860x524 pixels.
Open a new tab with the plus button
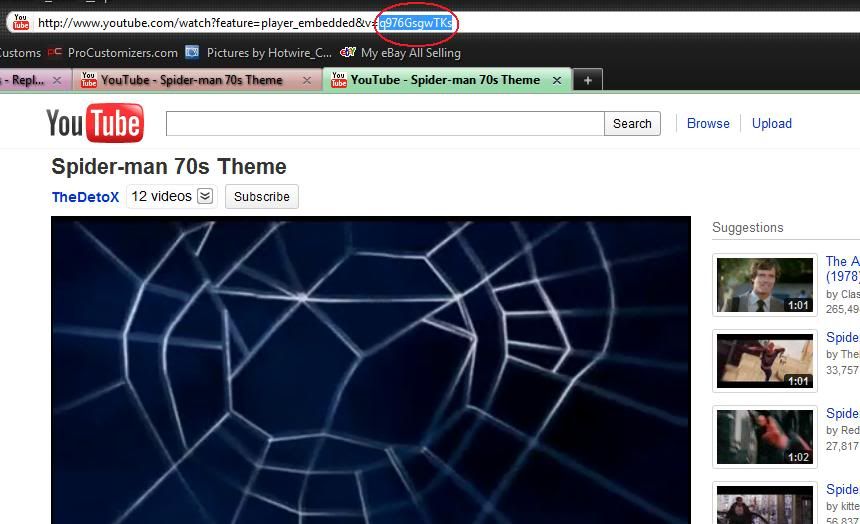coord(588,81)
